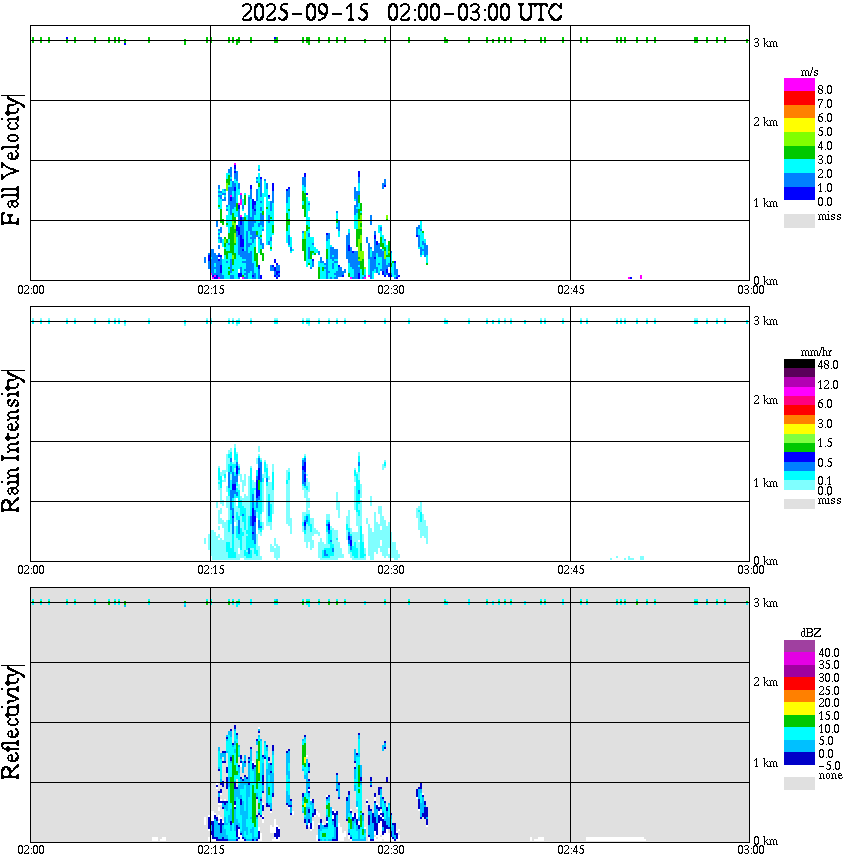Select the light green 1.5 mm/hr legend swatch

(799, 438)
